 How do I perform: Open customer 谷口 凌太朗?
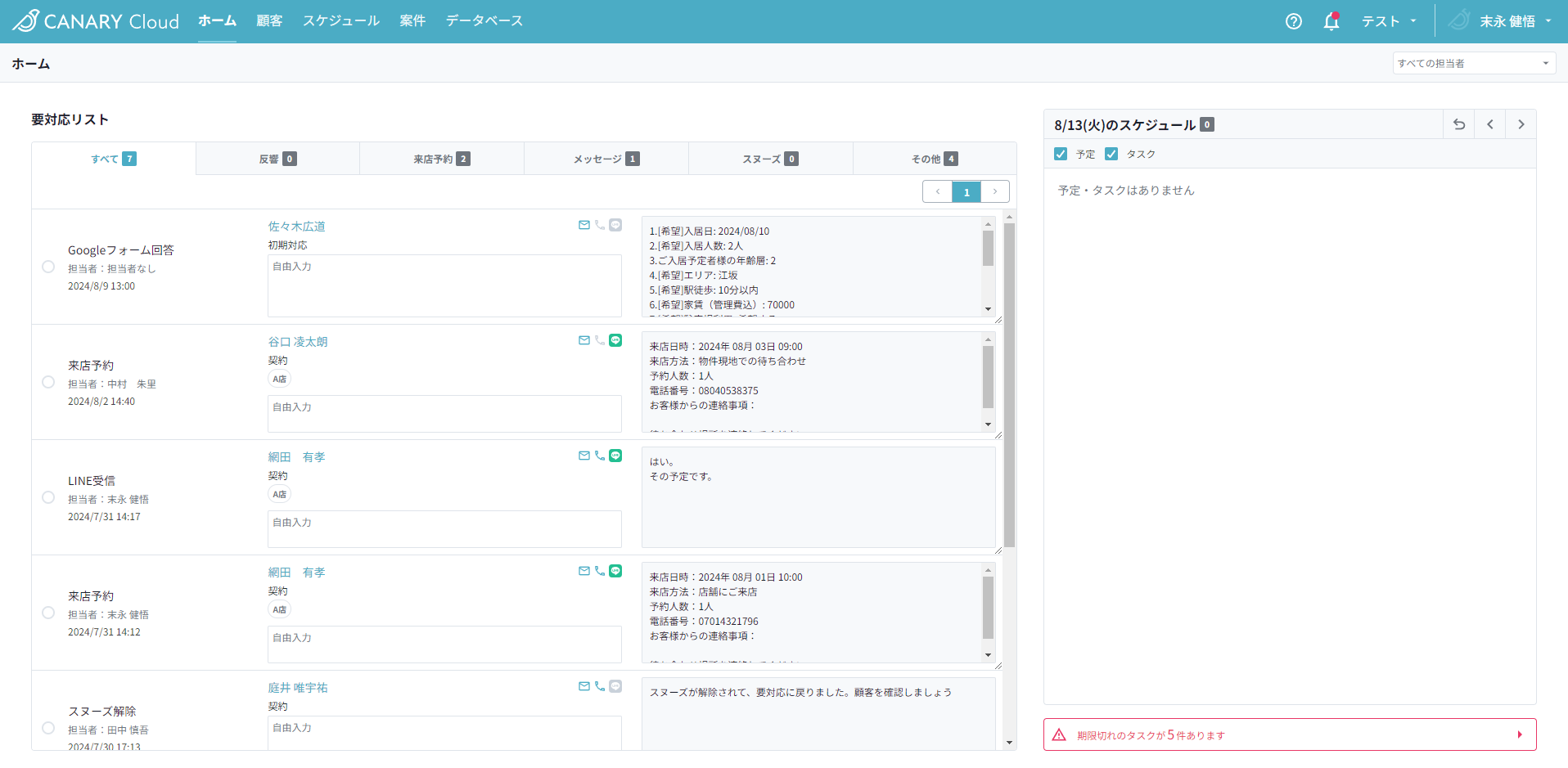298,341
